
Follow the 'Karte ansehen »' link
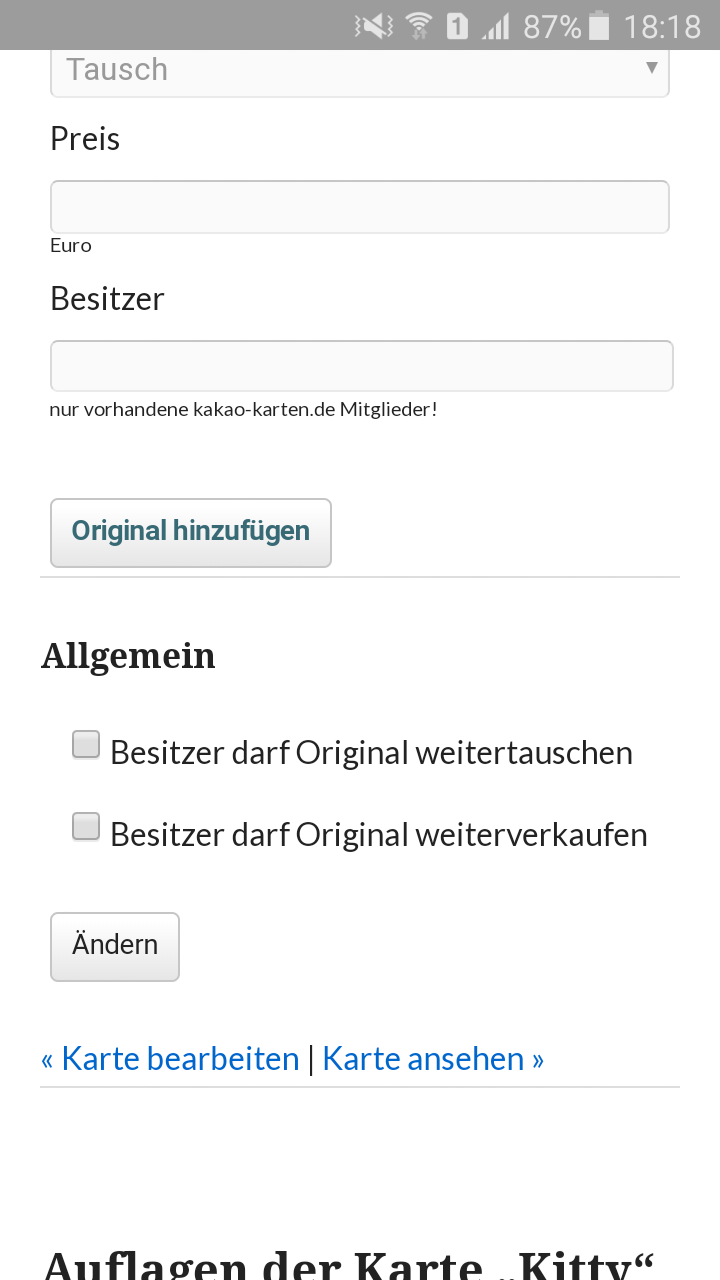[x=433, y=1059]
